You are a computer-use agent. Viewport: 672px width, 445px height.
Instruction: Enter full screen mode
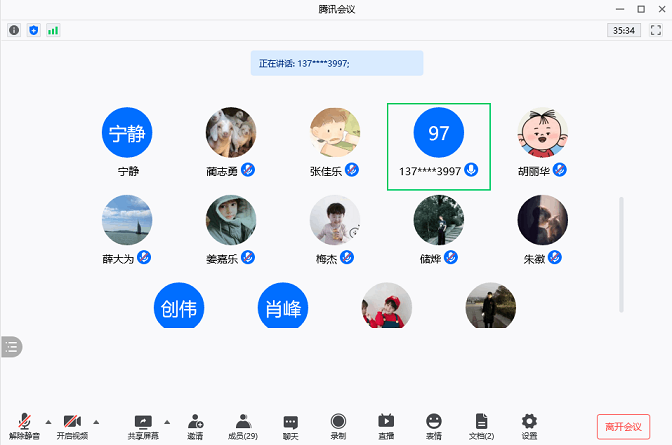pyautogui.click(x=655, y=30)
